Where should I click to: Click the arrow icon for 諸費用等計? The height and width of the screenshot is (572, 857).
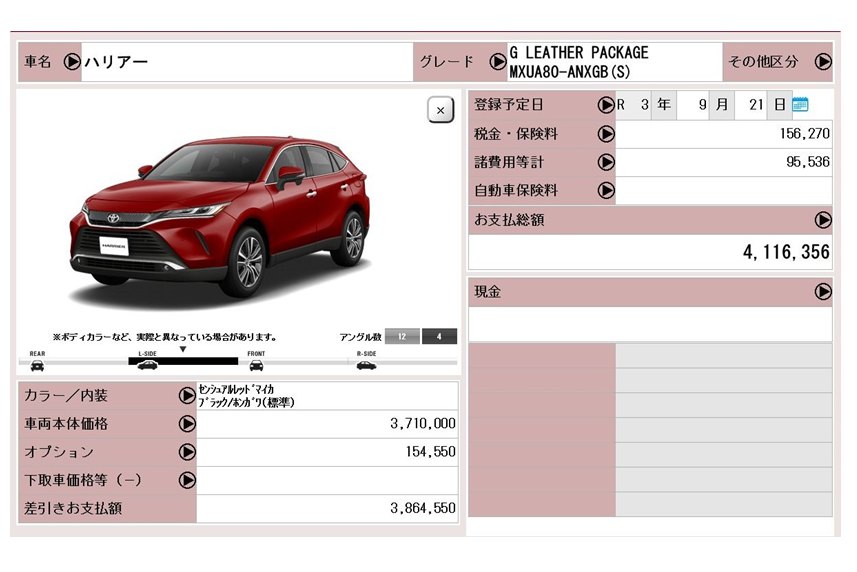(x=605, y=161)
